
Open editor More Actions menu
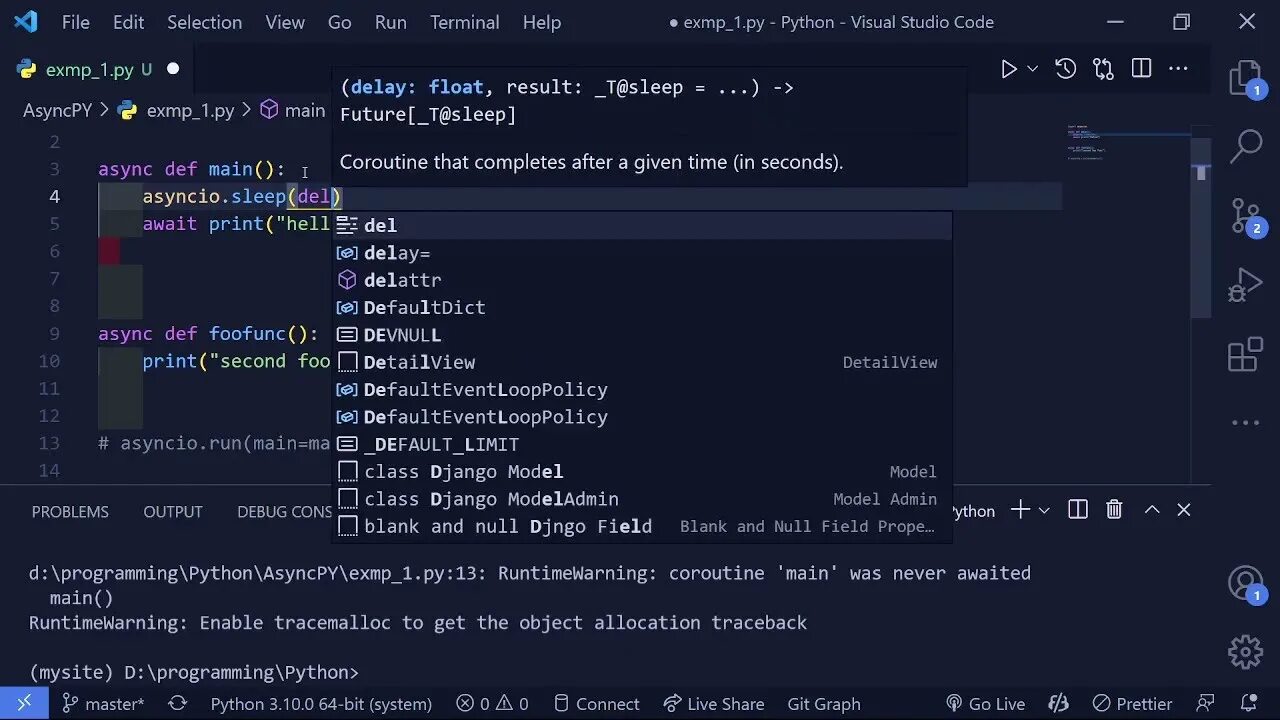tap(1178, 69)
